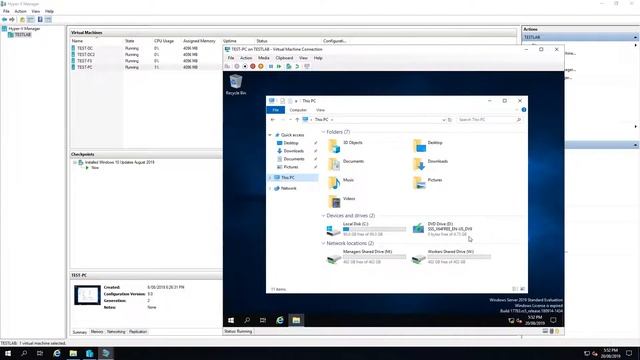Image resolution: width=640 pixels, height=360 pixels.
Task: Open Task View on guest VM taskbar
Action: tap(263, 320)
